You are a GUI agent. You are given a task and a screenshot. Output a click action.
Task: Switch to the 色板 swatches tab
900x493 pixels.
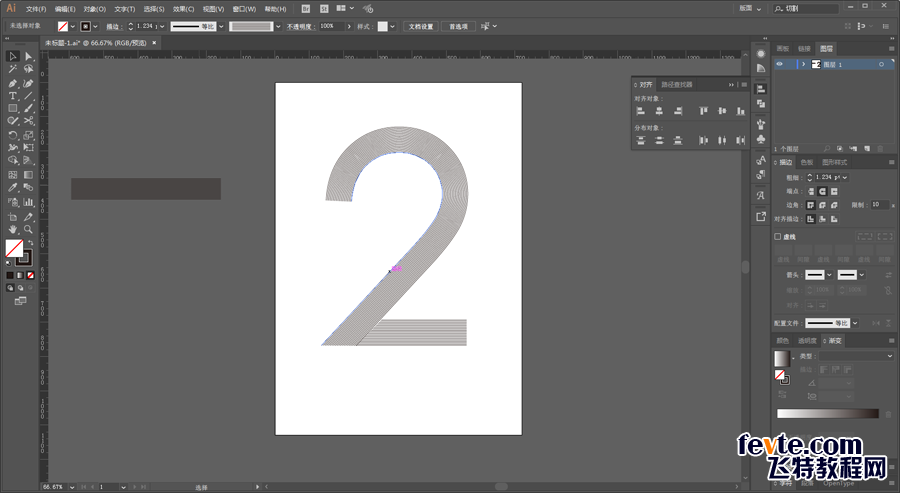tap(806, 162)
